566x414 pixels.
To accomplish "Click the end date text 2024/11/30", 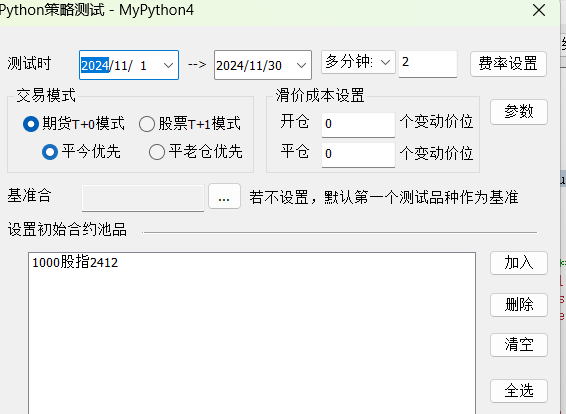I will pos(249,66).
